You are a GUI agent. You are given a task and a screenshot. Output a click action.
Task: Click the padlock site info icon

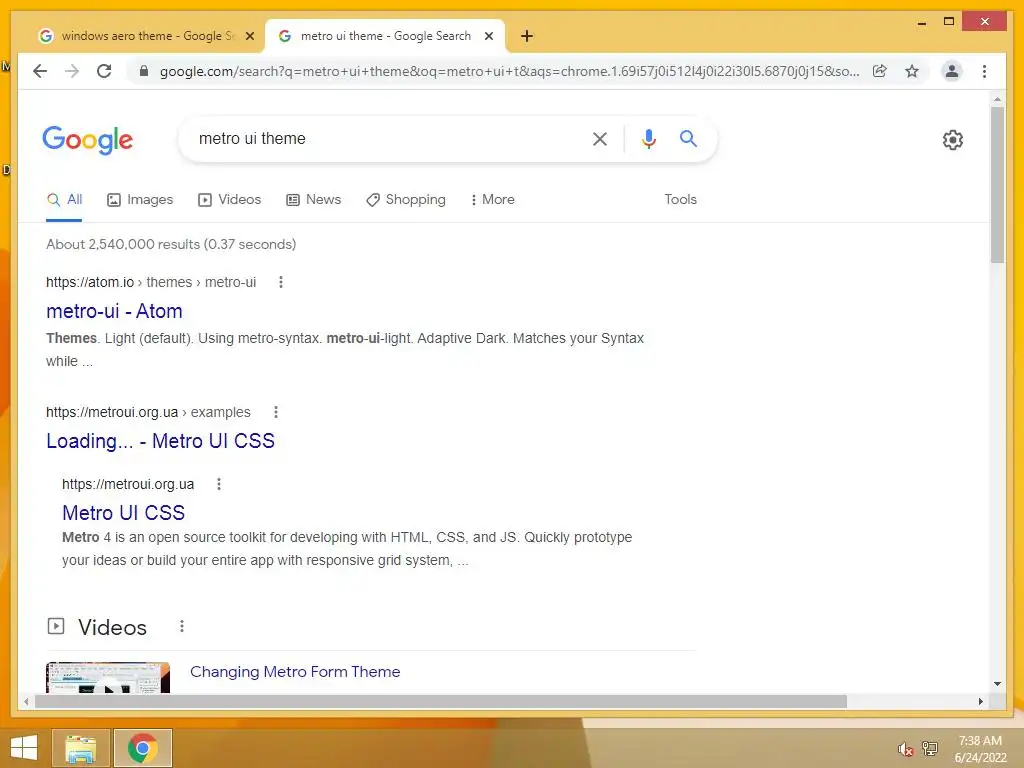coord(144,71)
